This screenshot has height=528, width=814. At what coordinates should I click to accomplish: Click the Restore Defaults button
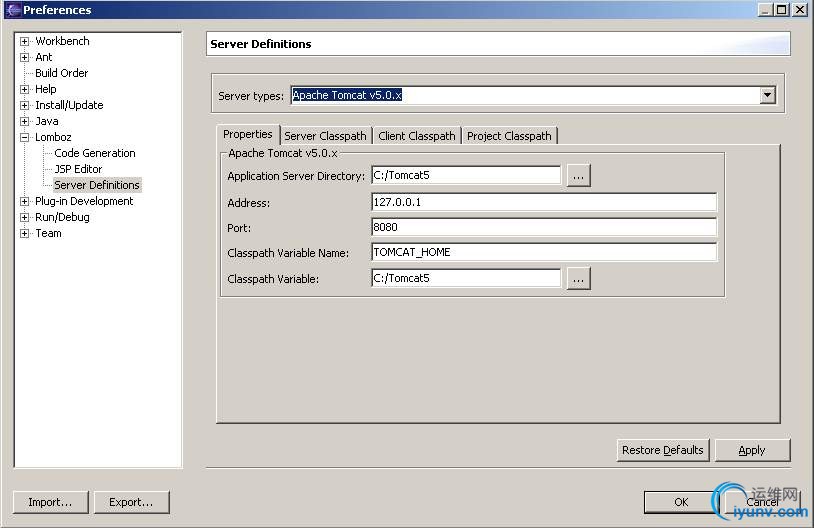tap(662, 450)
